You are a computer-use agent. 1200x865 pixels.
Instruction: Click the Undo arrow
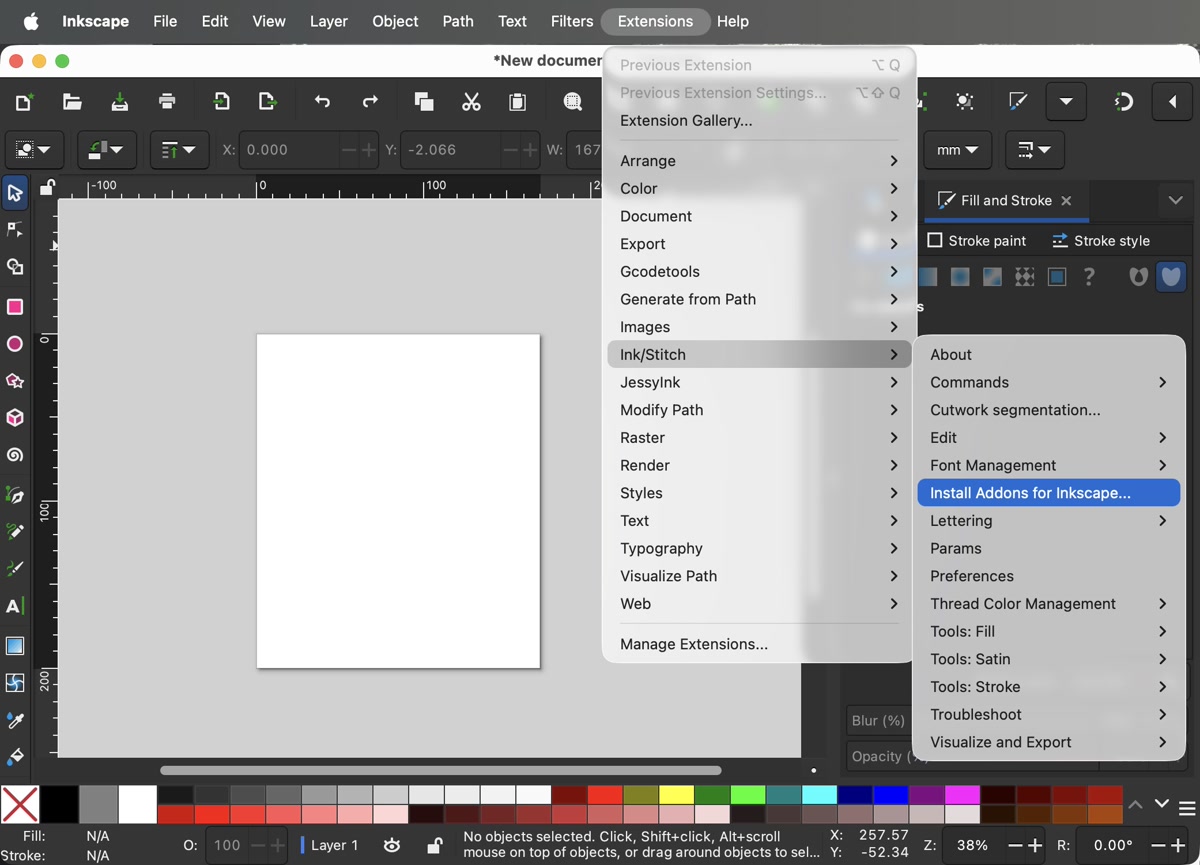coord(322,101)
